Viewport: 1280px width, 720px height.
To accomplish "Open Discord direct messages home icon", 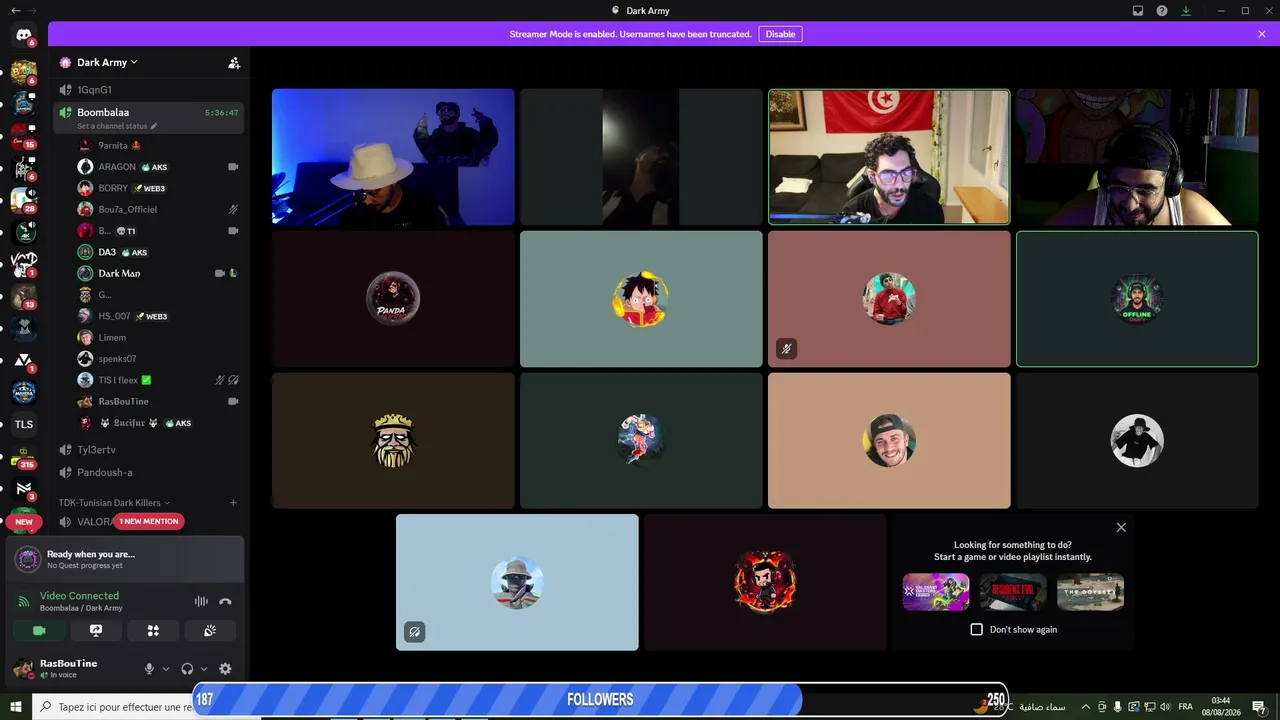I will click(24, 35).
